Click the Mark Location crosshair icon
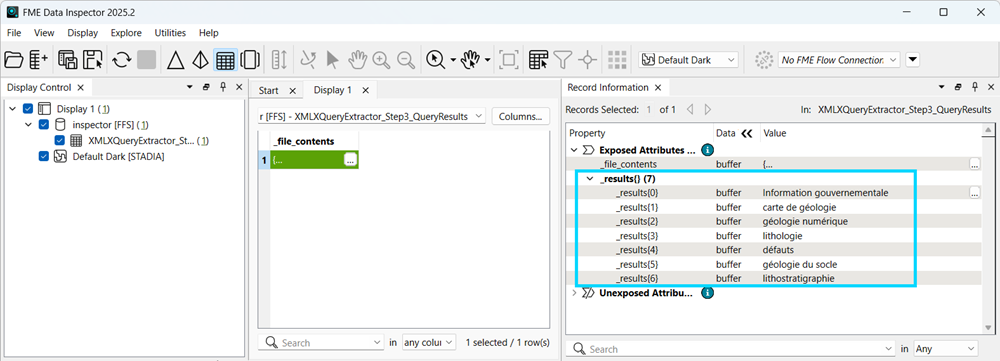This screenshot has height=361, width=1000. (x=587, y=60)
